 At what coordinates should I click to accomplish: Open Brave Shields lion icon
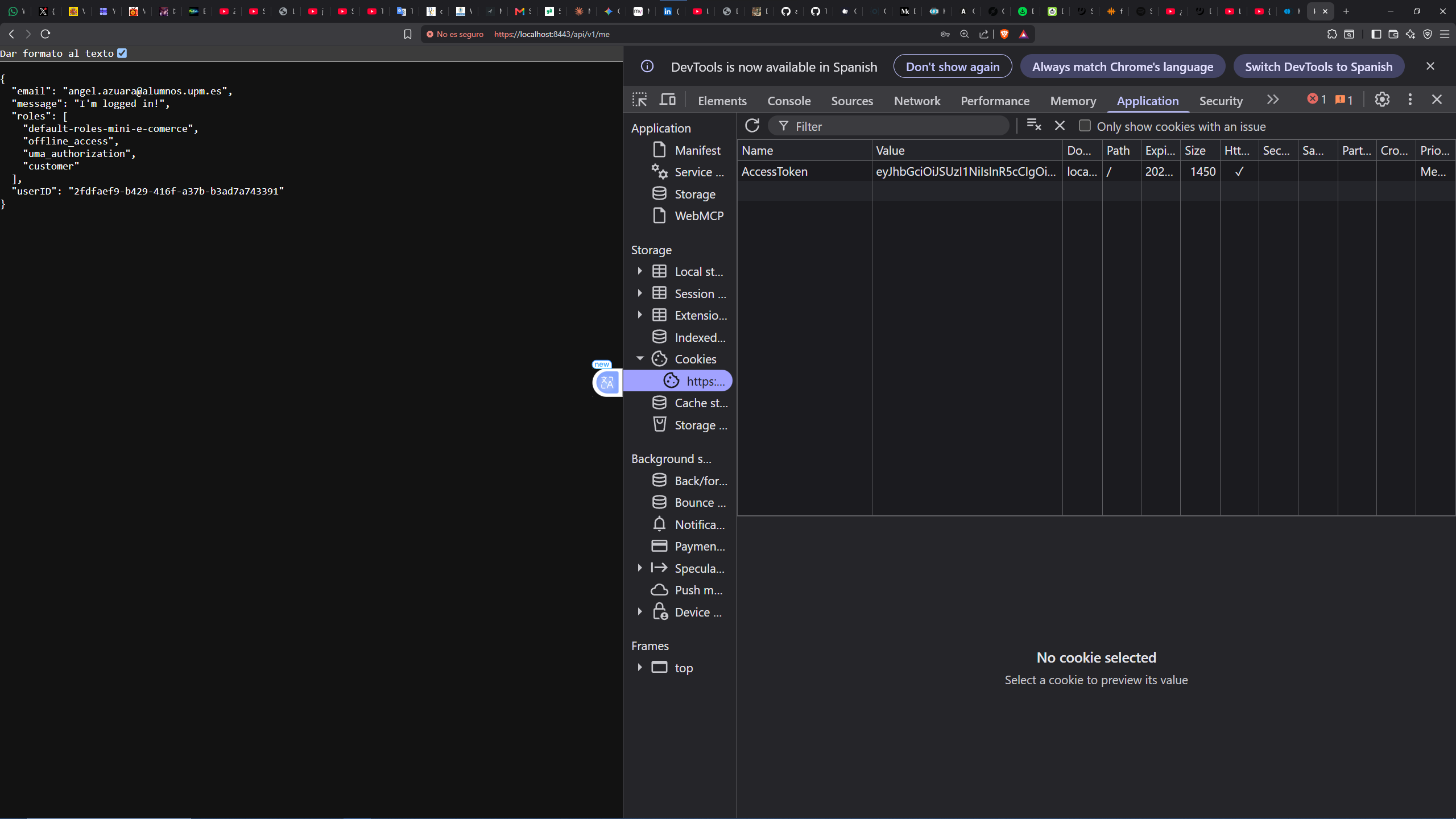point(1004,34)
